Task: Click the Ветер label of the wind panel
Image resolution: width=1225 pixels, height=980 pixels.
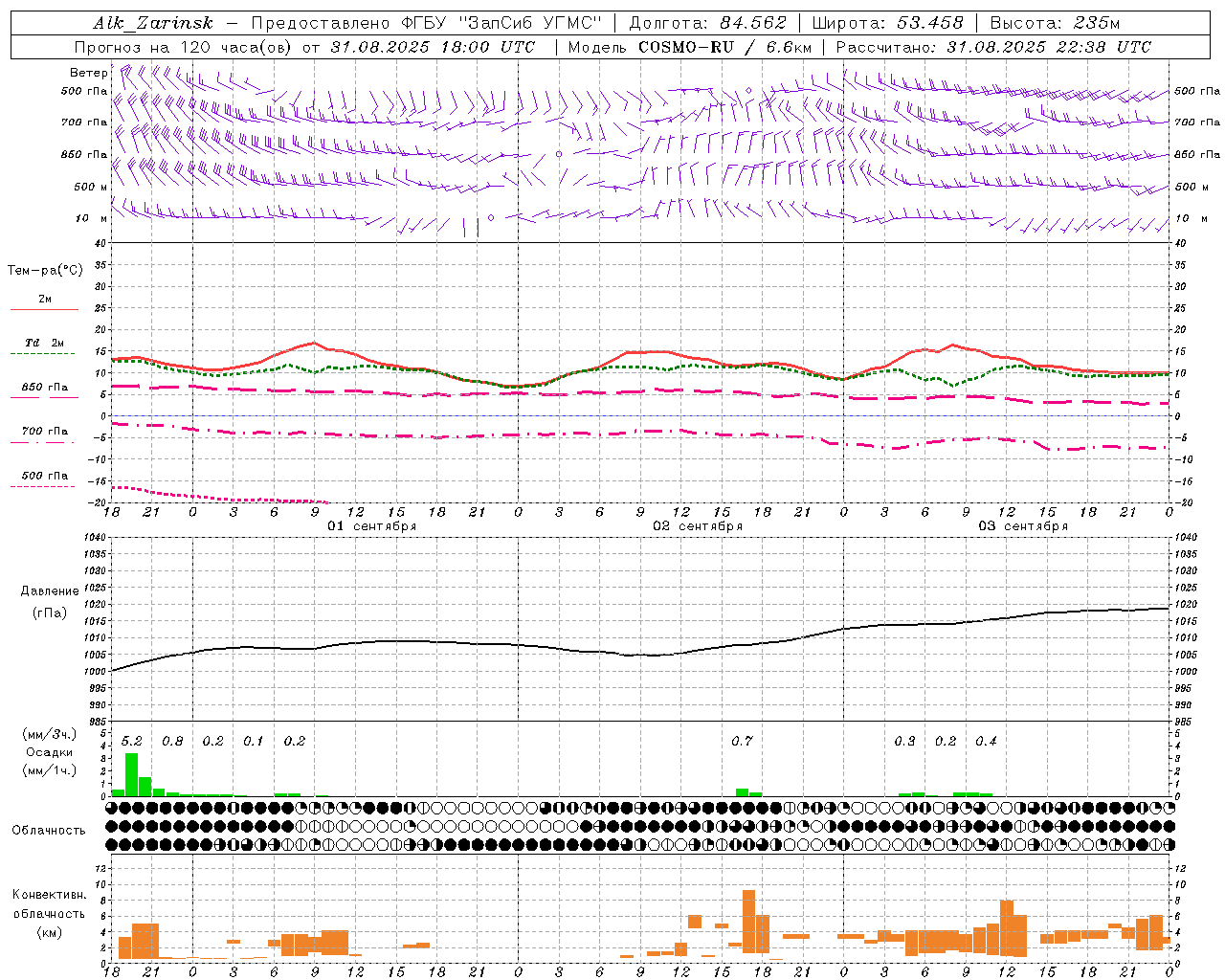Action: tap(89, 73)
